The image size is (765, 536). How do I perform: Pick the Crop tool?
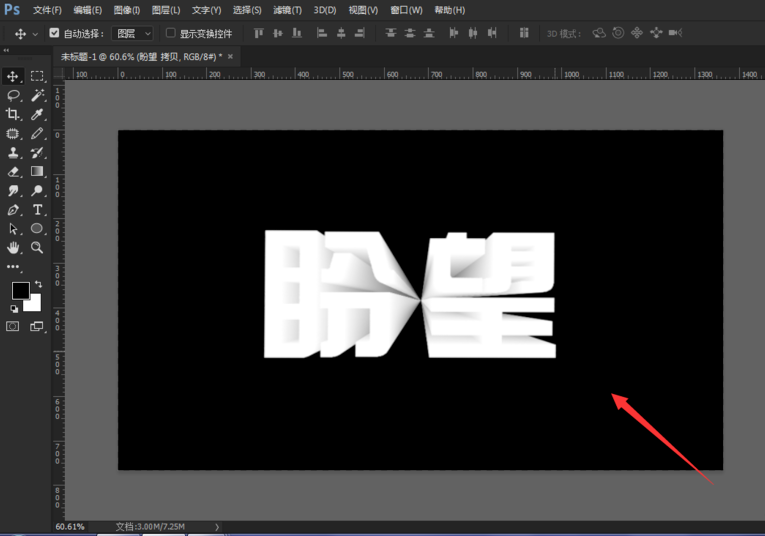pyautogui.click(x=14, y=114)
